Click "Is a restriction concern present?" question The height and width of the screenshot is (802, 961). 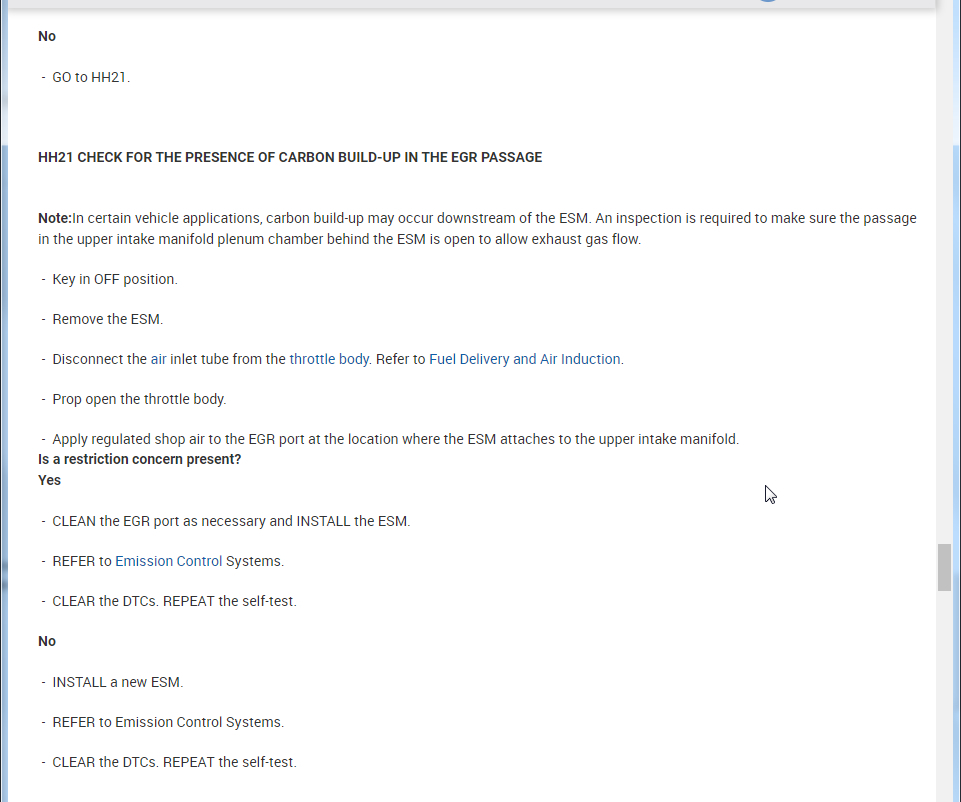[x=140, y=459]
